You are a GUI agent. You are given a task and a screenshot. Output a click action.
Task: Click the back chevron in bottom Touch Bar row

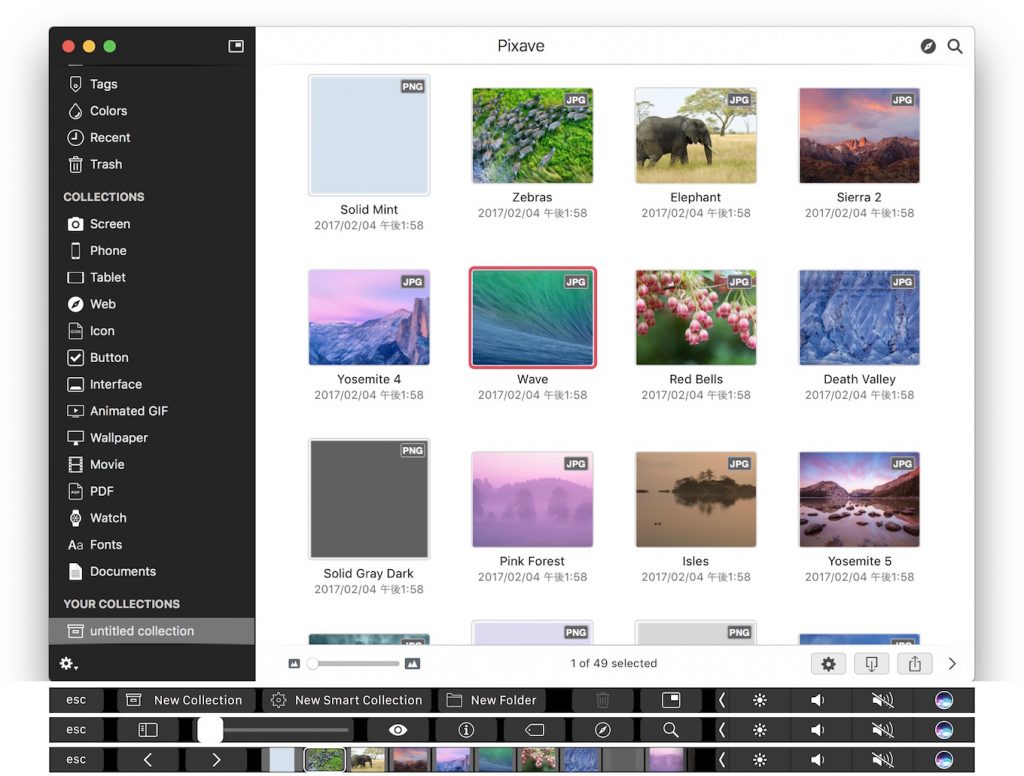click(147, 758)
